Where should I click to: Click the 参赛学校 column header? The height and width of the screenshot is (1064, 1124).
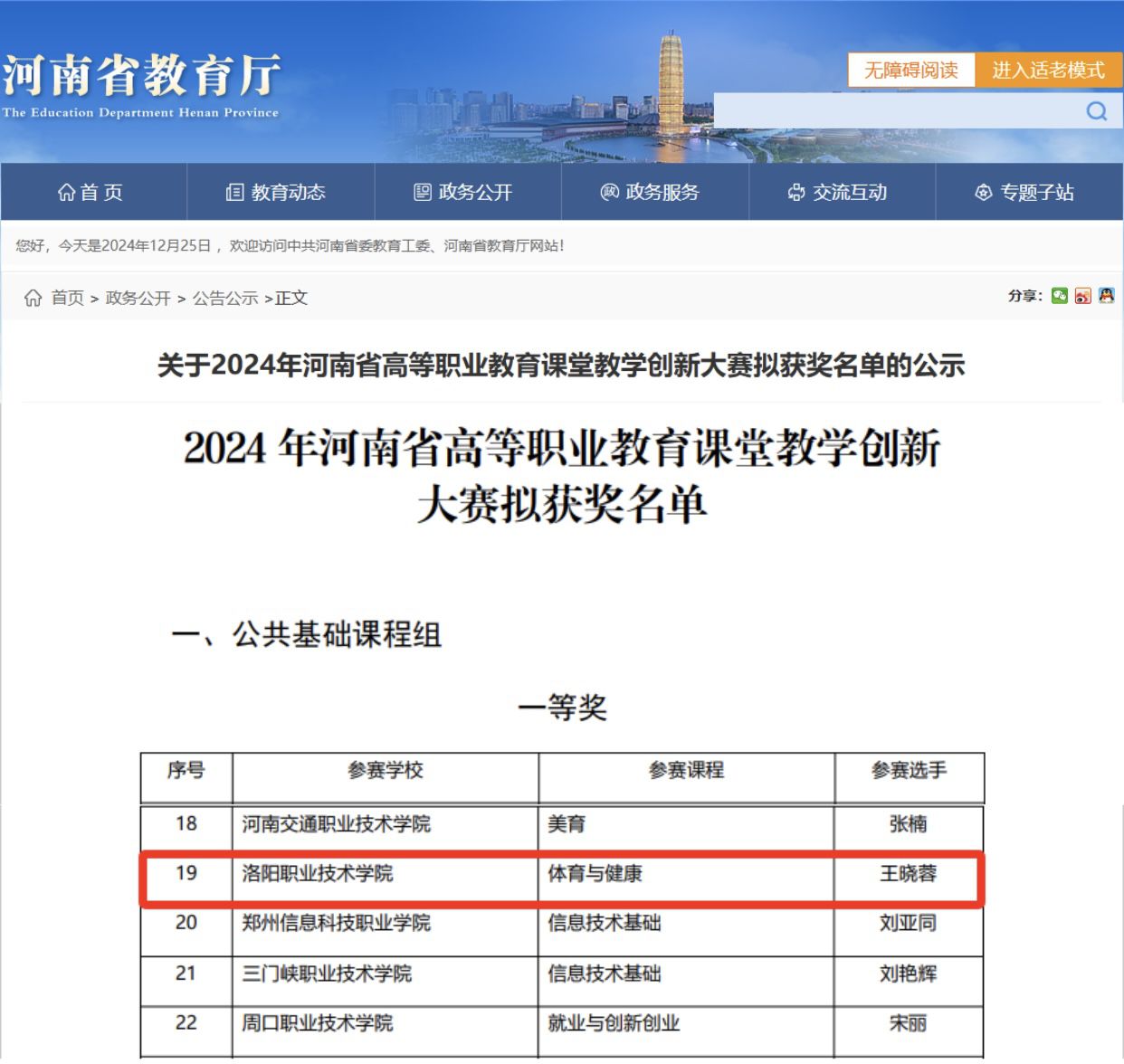point(386,771)
